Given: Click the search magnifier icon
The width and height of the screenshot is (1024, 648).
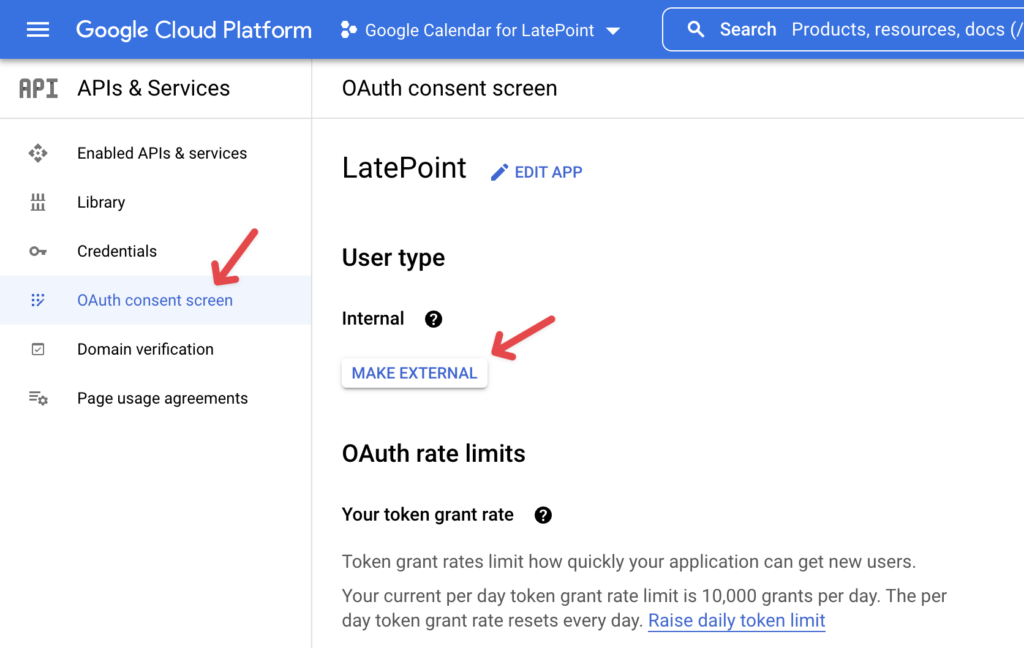Looking at the screenshot, I should (696, 29).
